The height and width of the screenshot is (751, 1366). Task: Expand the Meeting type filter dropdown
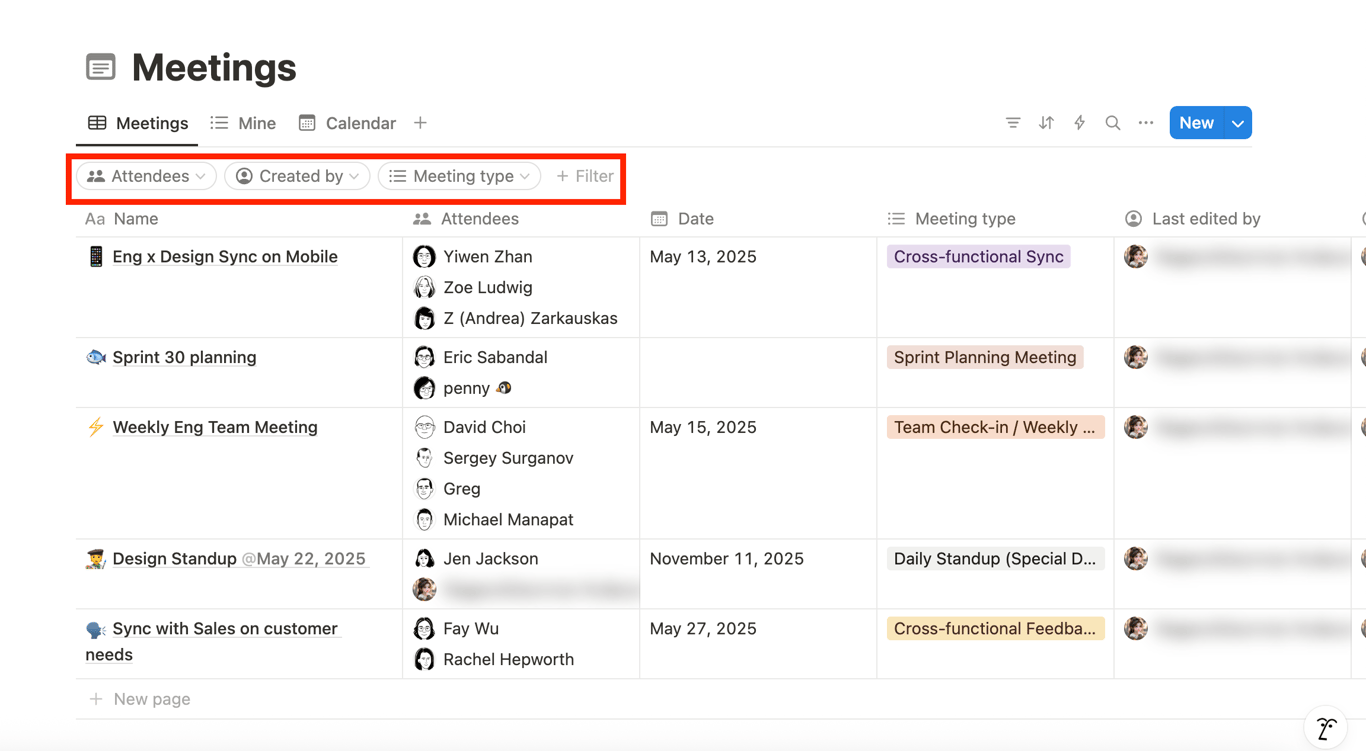(x=460, y=176)
